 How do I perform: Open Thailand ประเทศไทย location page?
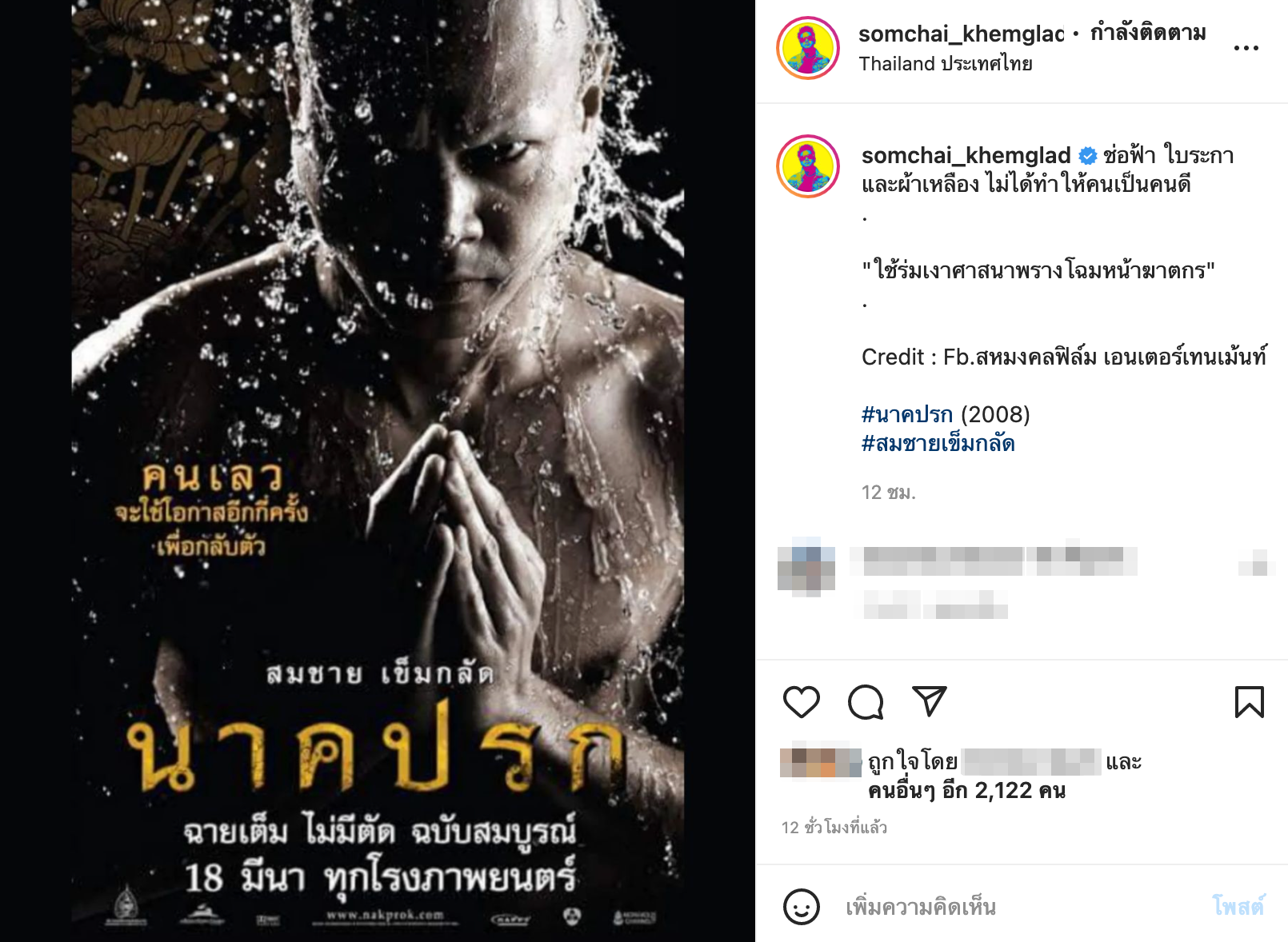point(946,64)
